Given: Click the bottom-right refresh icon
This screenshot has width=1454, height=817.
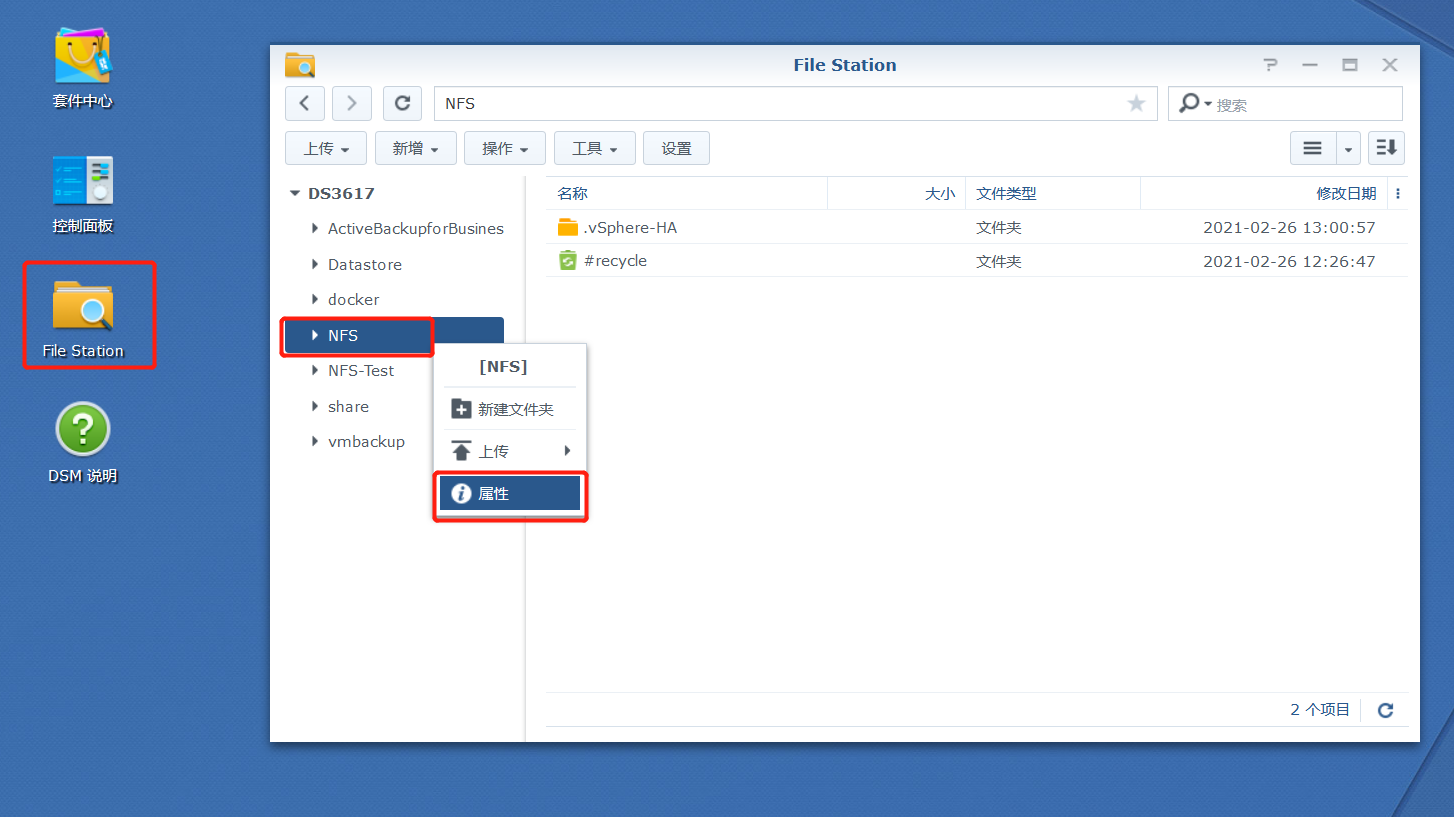Looking at the screenshot, I should 1385,710.
